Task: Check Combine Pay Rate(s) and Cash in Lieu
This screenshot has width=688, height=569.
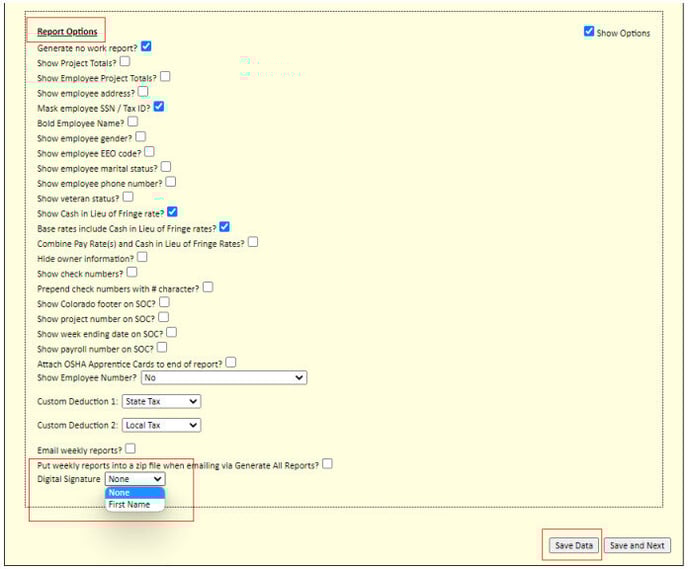Action: 253,242
